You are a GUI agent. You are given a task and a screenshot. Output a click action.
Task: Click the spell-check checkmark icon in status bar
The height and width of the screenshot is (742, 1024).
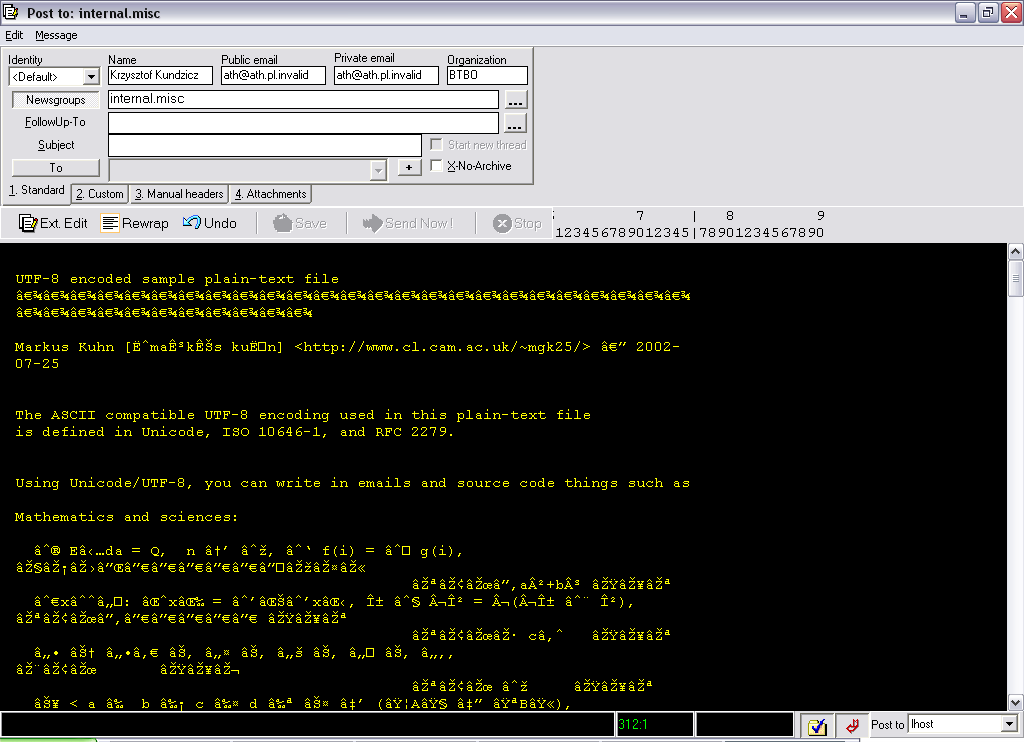click(817, 726)
